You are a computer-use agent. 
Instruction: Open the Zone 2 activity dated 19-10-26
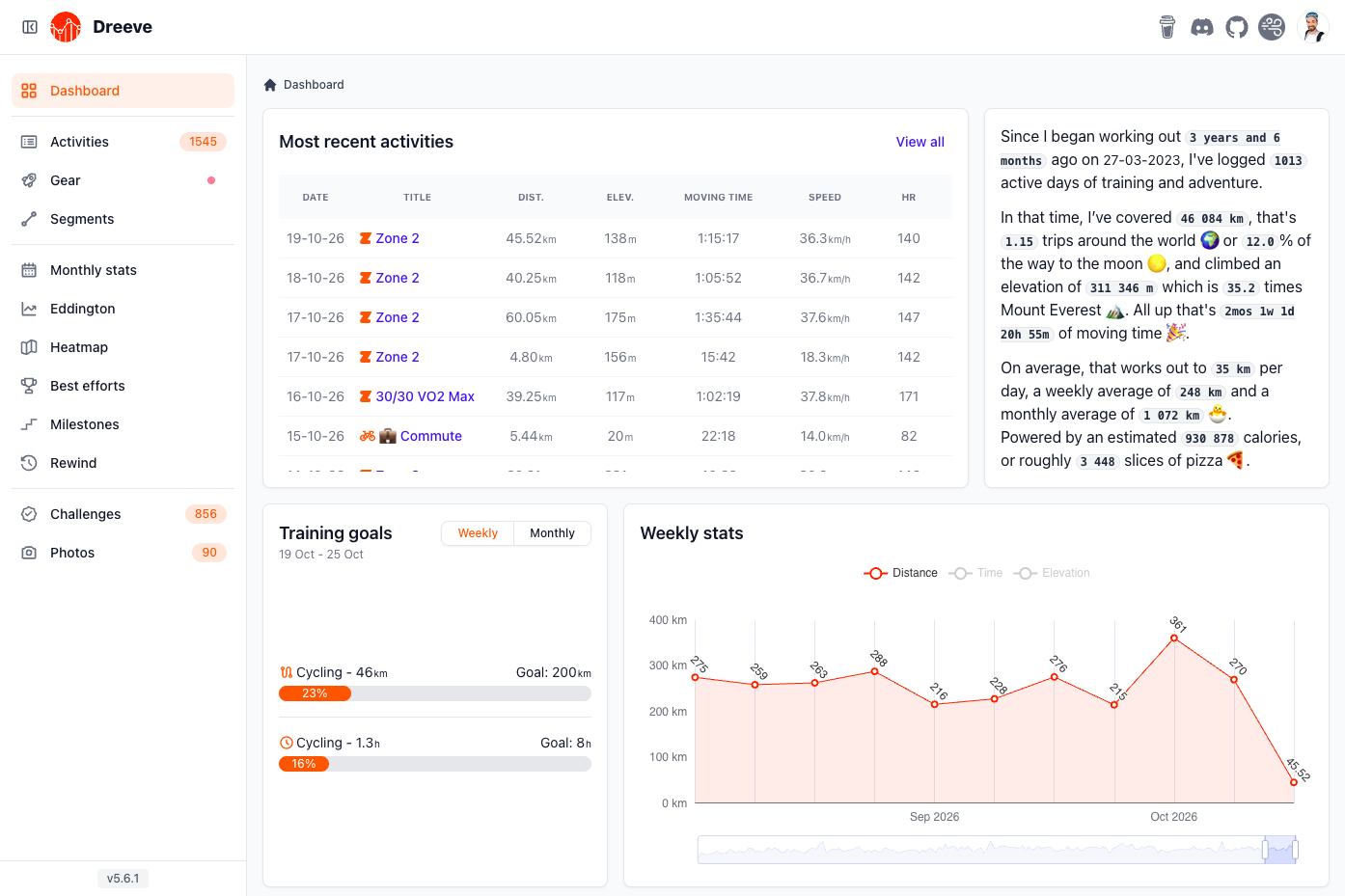point(397,238)
